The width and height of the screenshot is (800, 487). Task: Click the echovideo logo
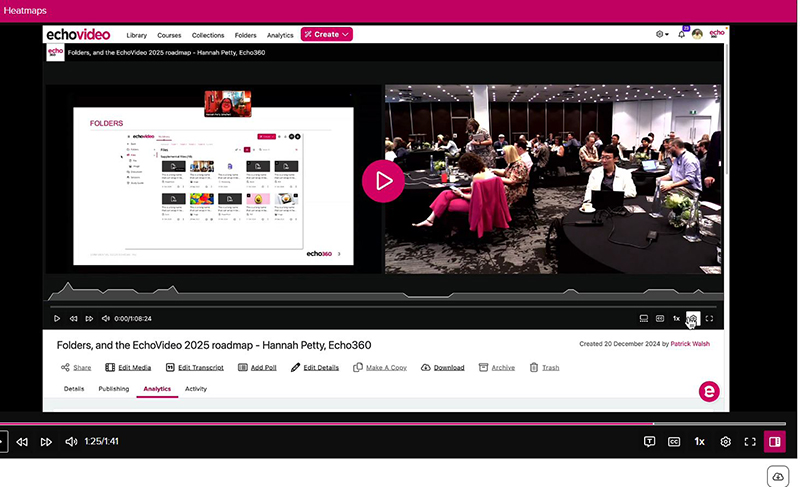coord(78,34)
